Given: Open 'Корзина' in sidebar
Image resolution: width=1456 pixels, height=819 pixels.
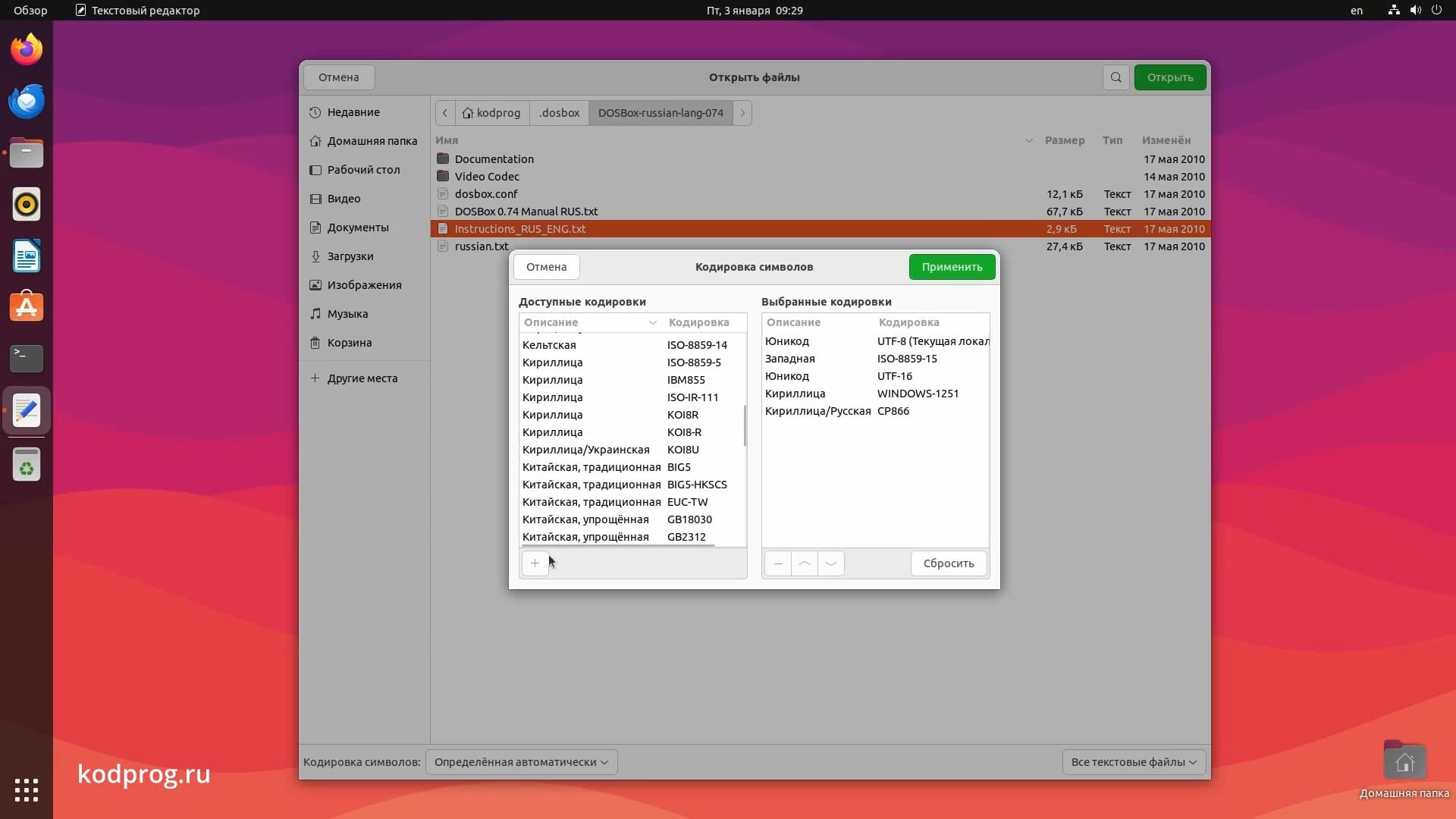Looking at the screenshot, I should tap(366, 343).
